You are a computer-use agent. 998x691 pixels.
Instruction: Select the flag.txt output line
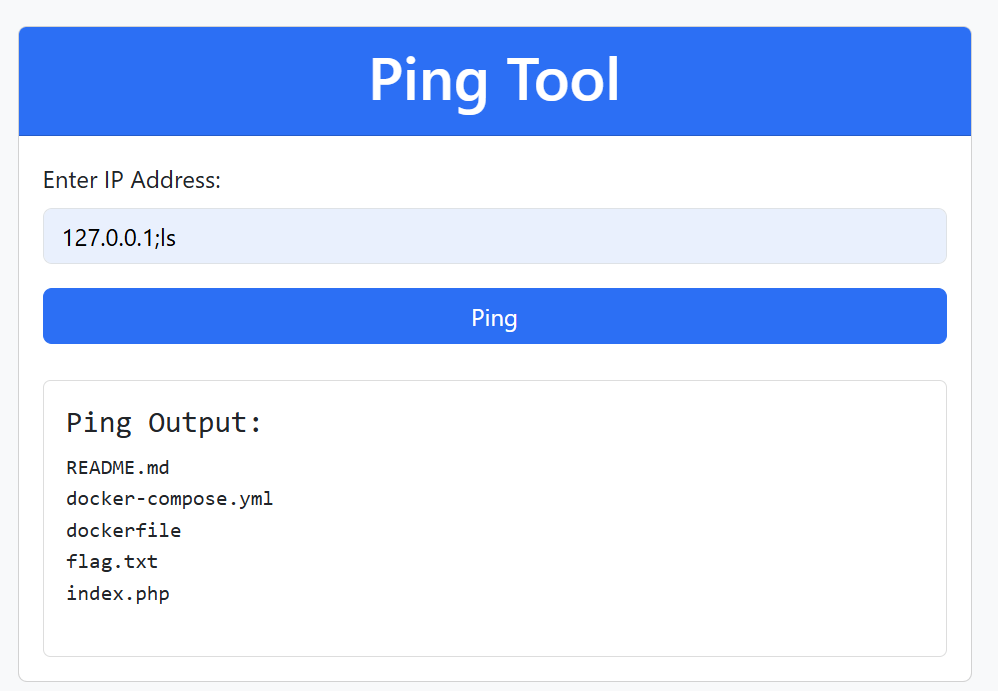(x=112, y=562)
